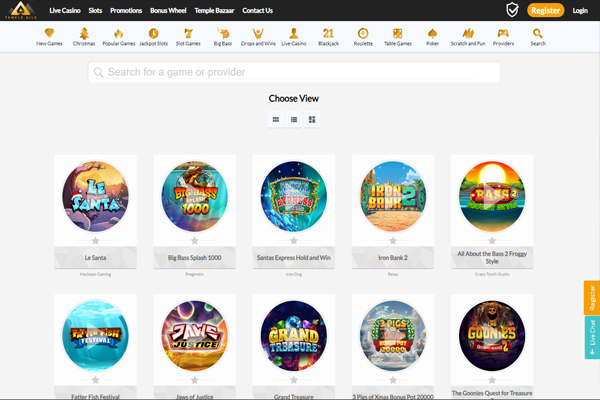Play Fatter Fish Festival thumbnail
Screen dimensions: 600x400
95,336
